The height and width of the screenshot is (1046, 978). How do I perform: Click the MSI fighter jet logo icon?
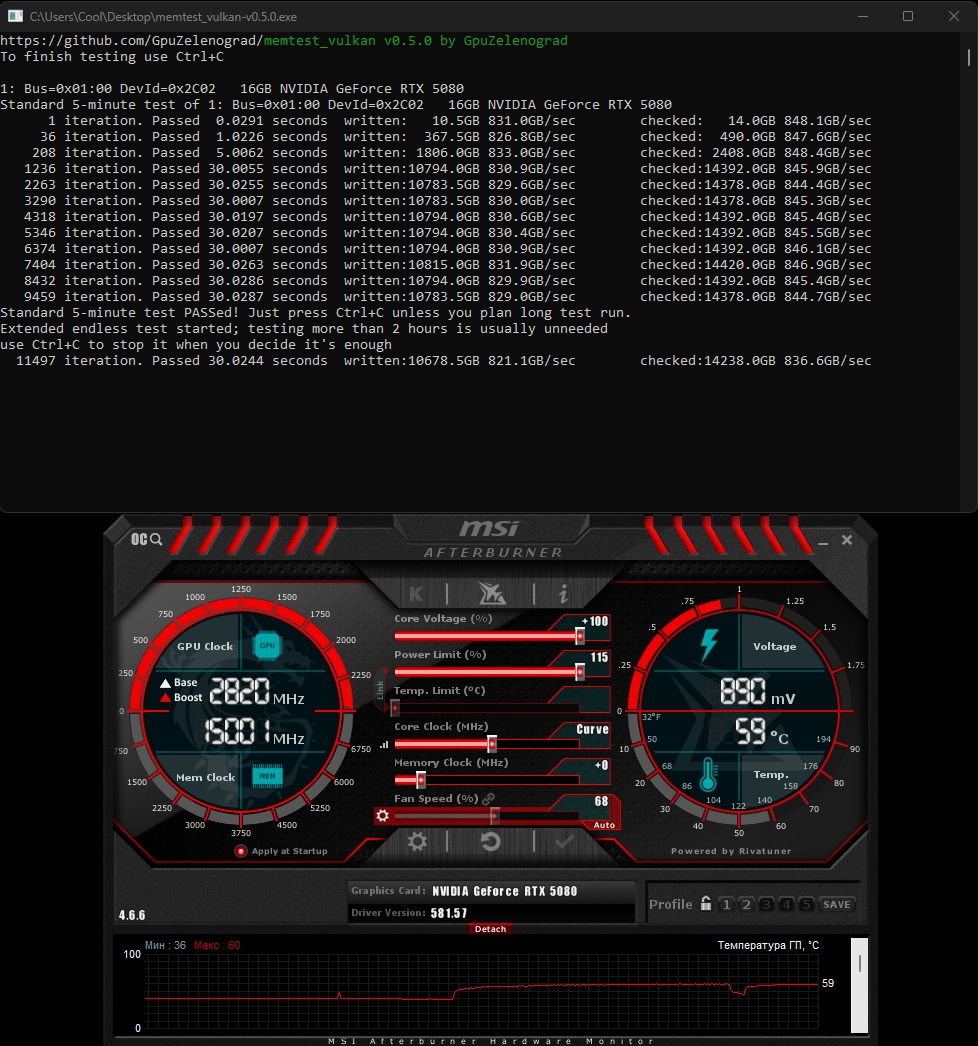pyautogui.click(x=492, y=593)
